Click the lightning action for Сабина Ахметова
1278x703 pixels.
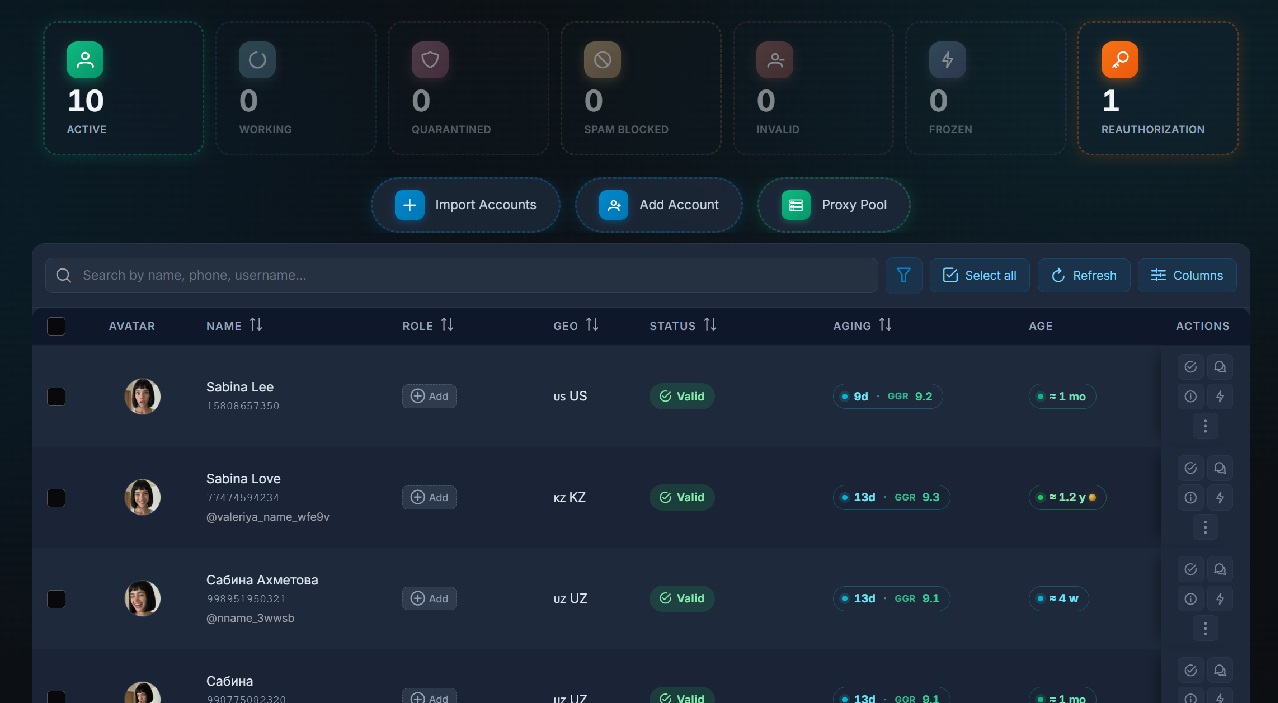(1220, 598)
